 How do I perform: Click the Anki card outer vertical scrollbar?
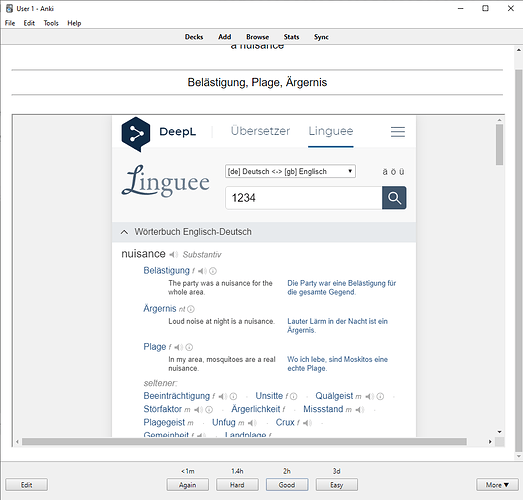pos(518,260)
